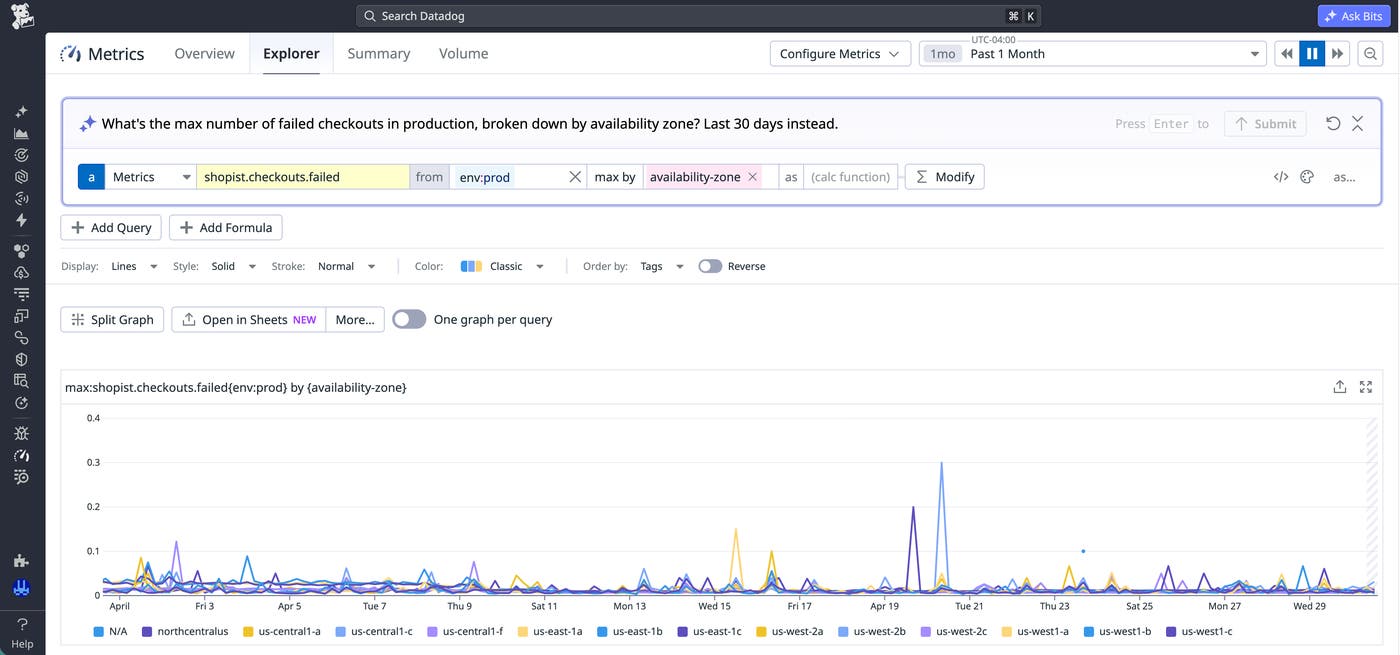Expand the graph to full screen
The height and width of the screenshot is (655, 1400).
pos(1366,387)
